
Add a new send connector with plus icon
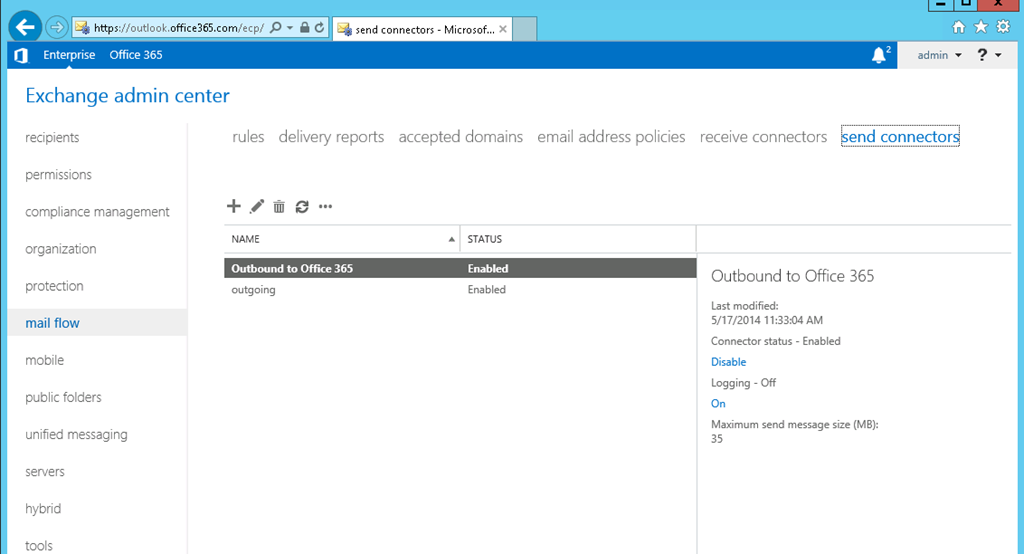(233, 206)
